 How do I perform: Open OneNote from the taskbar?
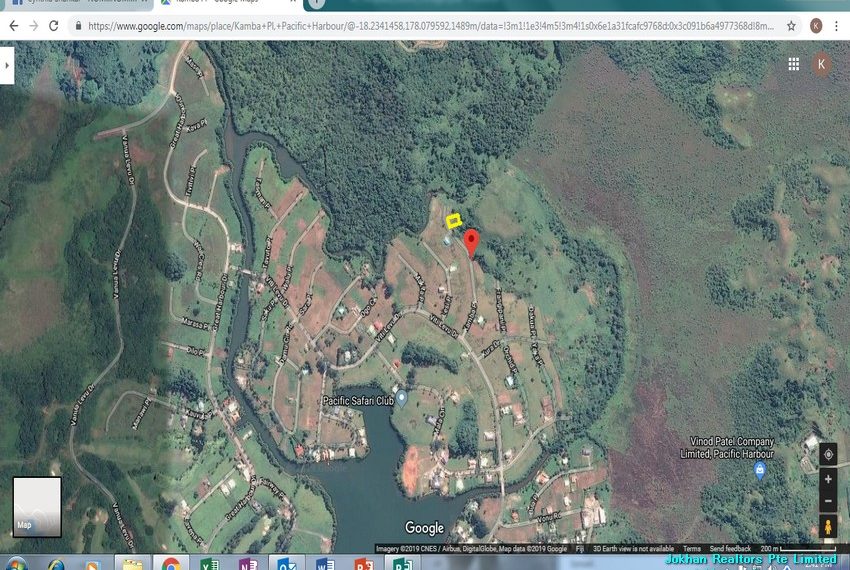(248, 564)
